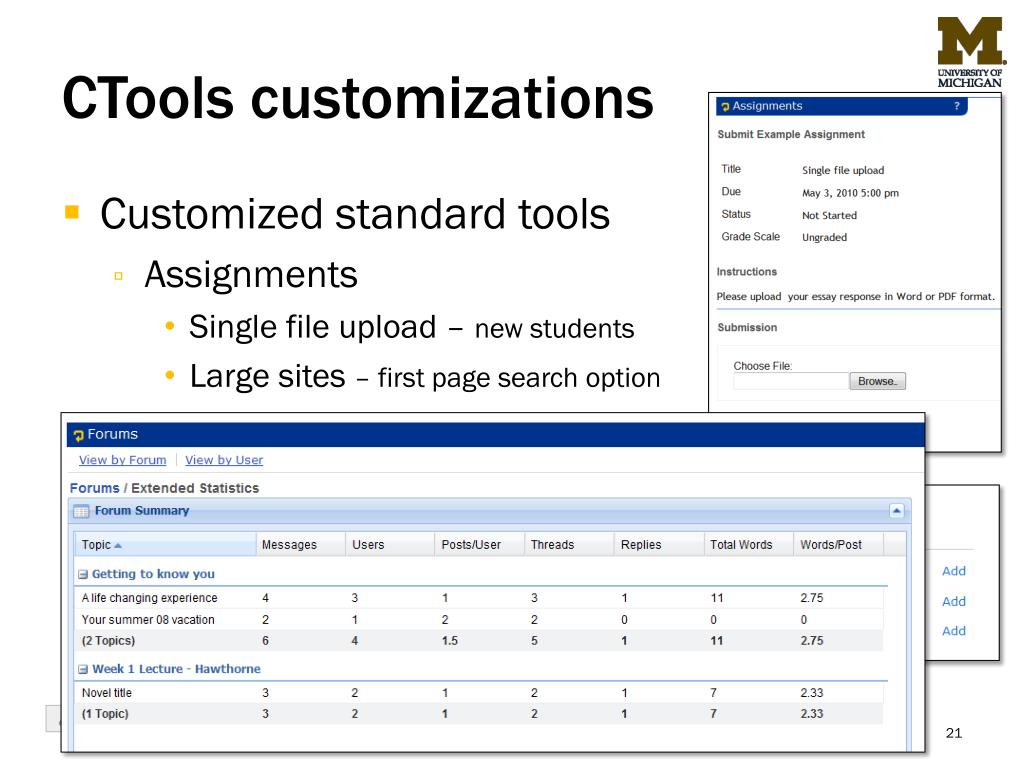1024x768 pixels.
Task: Click the 'Week 1 Lecture - Hawthorne' group title
Action: tap(176, 669)
